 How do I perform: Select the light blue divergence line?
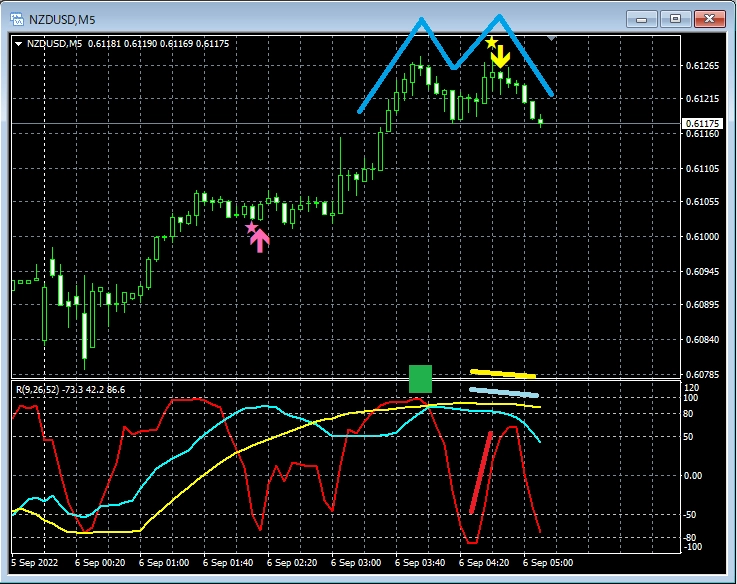coord(504,392)
